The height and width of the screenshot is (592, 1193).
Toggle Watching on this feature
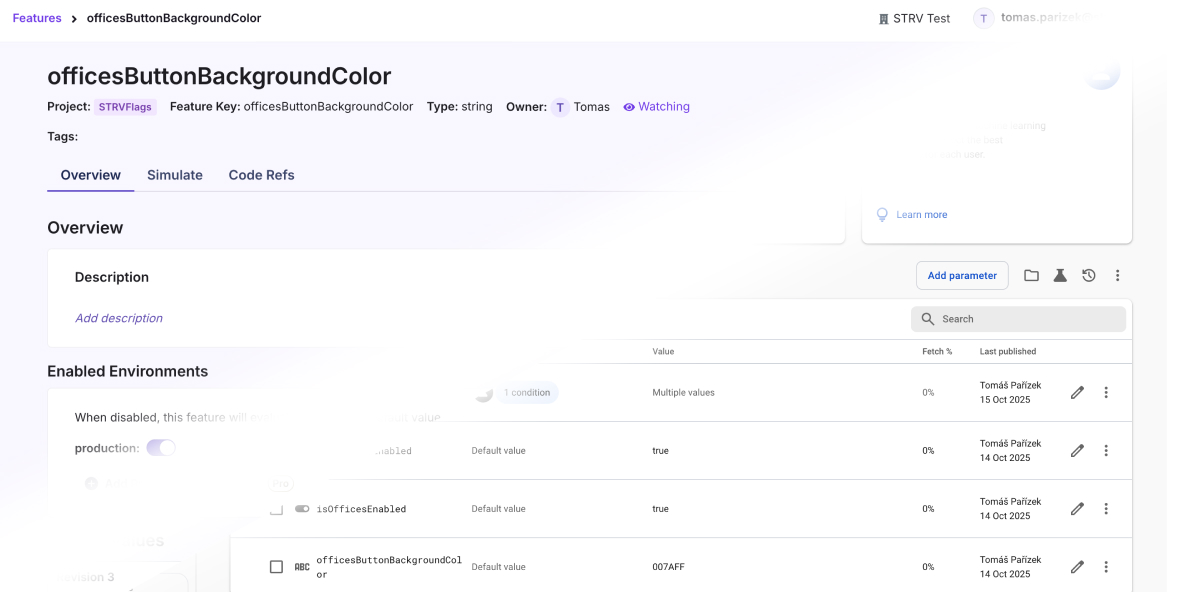tap(656, 107)
